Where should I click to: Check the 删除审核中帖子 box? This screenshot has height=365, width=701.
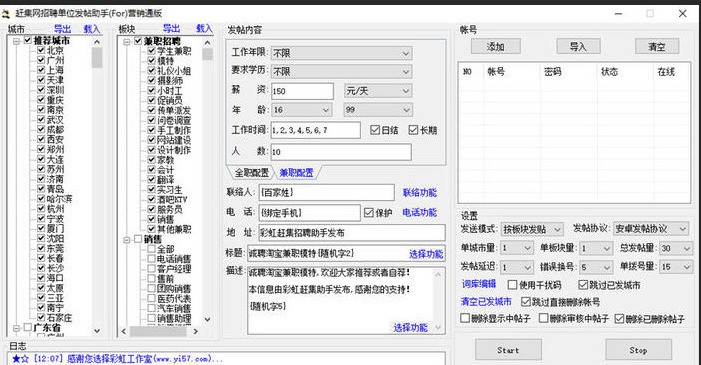543,318
